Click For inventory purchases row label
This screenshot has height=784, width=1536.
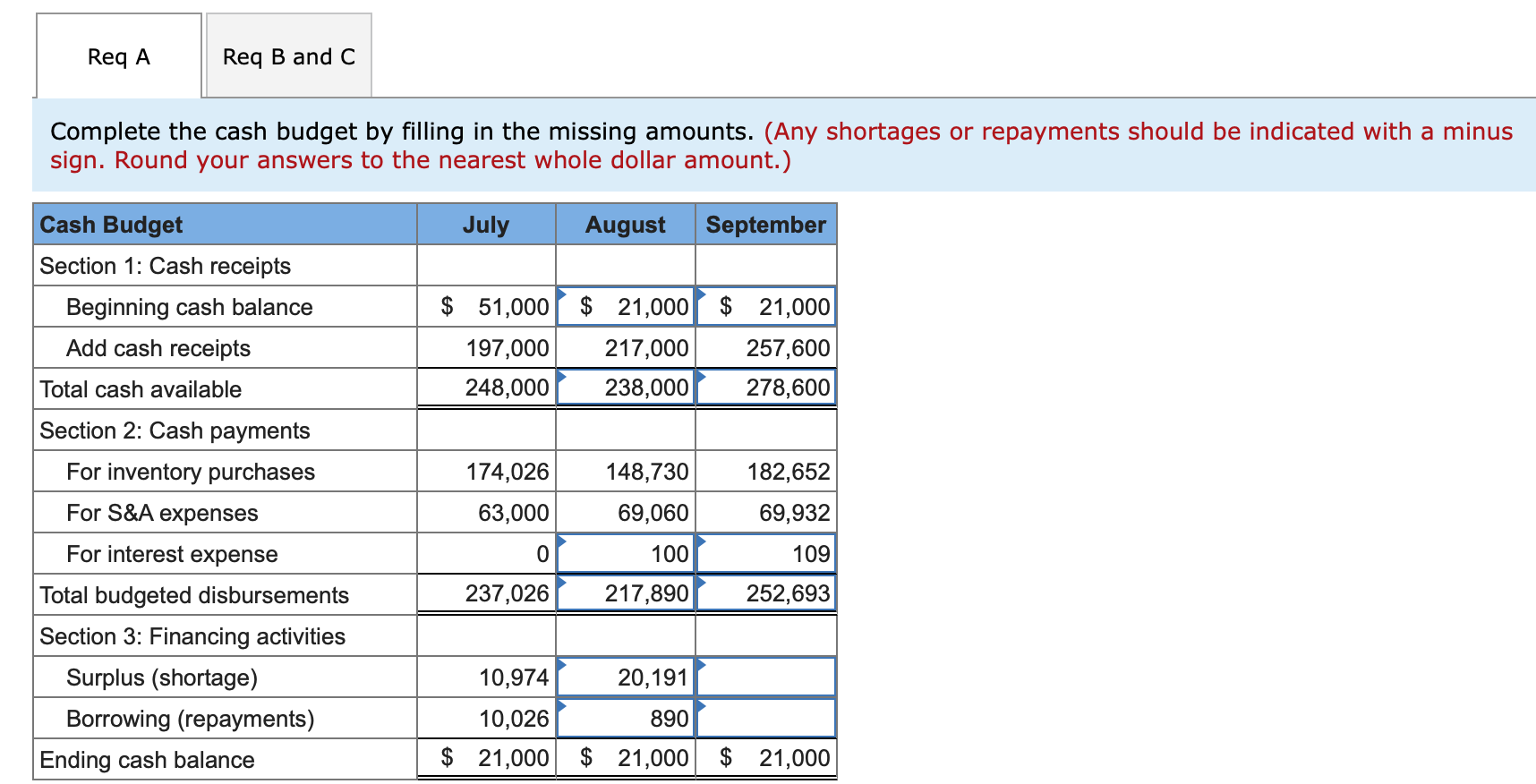click(x=191, y=472)
